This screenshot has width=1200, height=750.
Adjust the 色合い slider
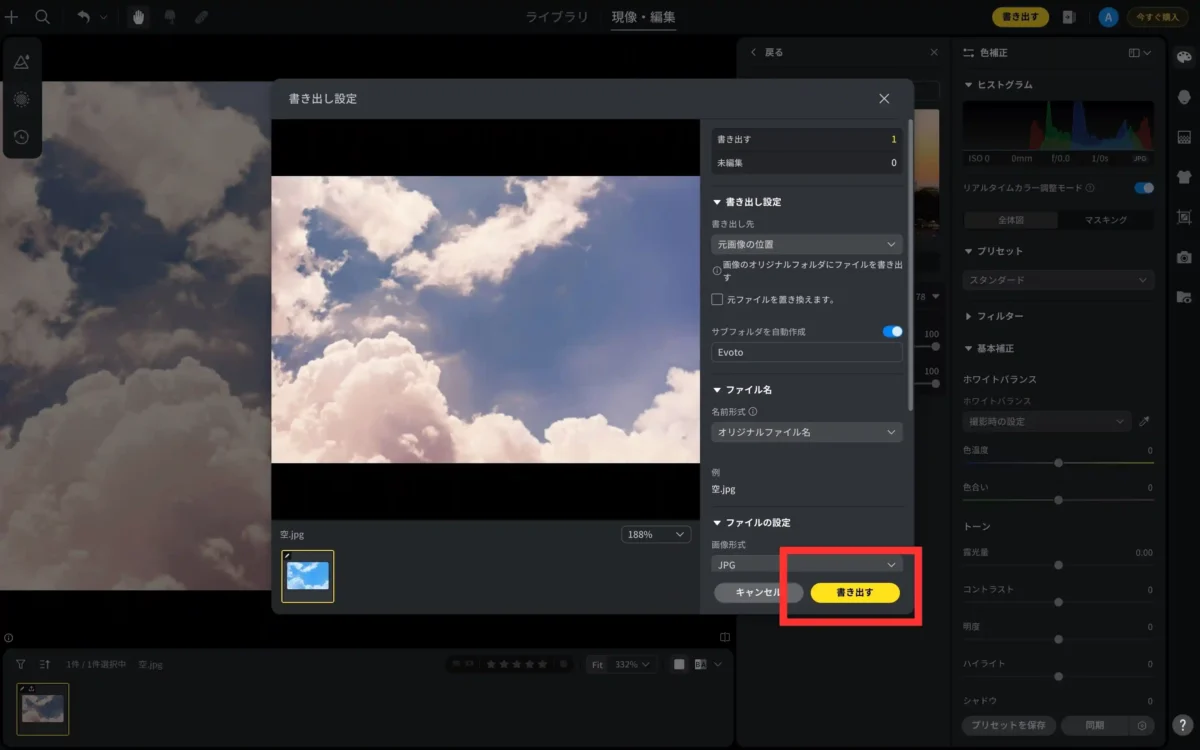[1058, 499]
